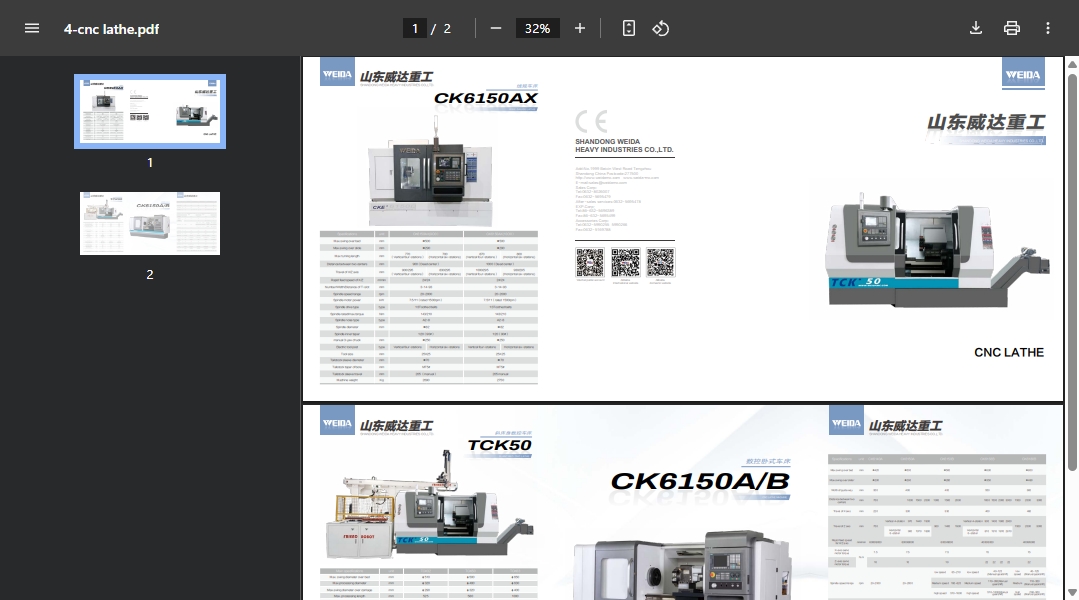The image size is (1079, 600).
Task: Click the fit to page icon
Action: pyautogui.click(x=629, y=28)
